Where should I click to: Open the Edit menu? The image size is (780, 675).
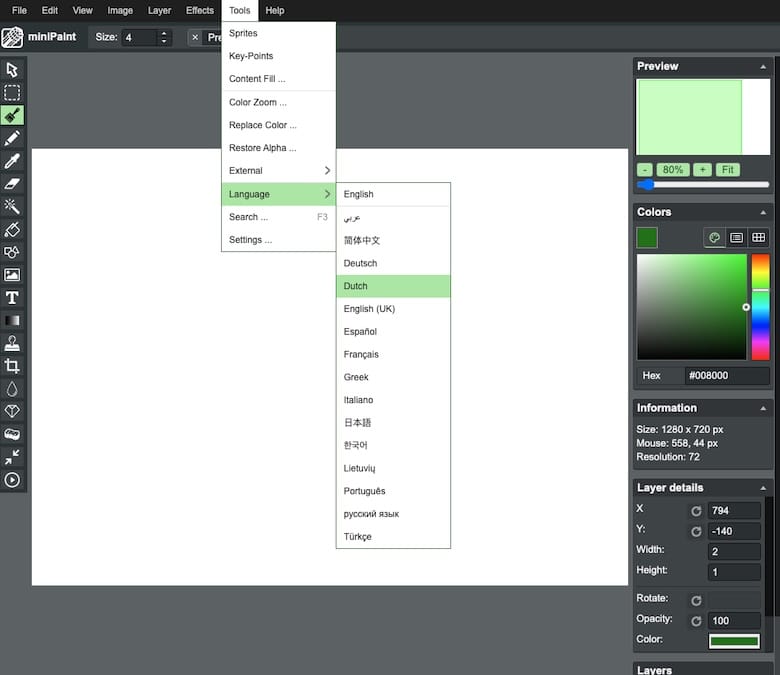[50, 10]
